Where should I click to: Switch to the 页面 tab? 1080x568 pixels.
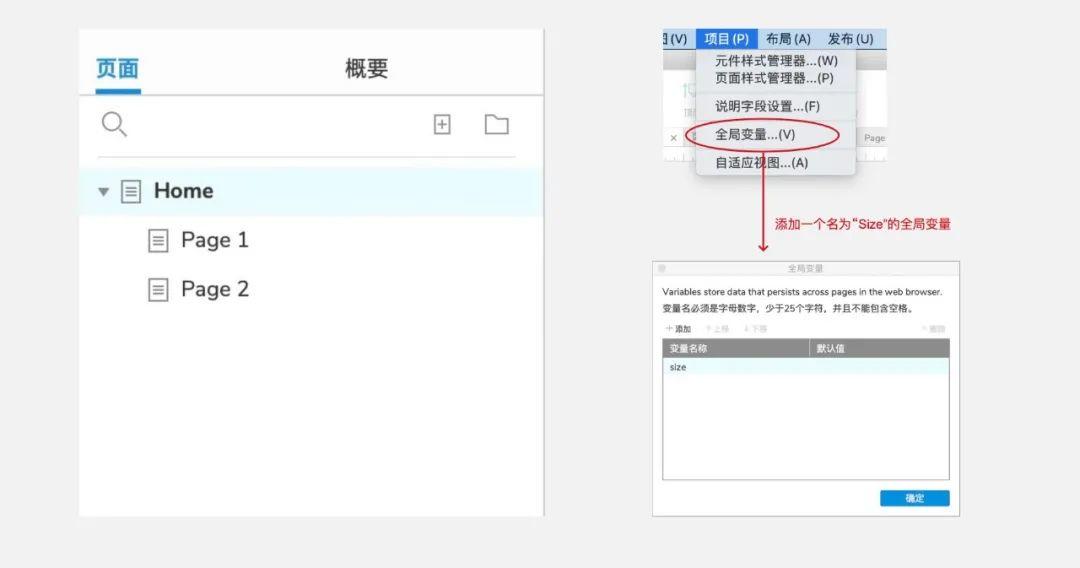117,69
